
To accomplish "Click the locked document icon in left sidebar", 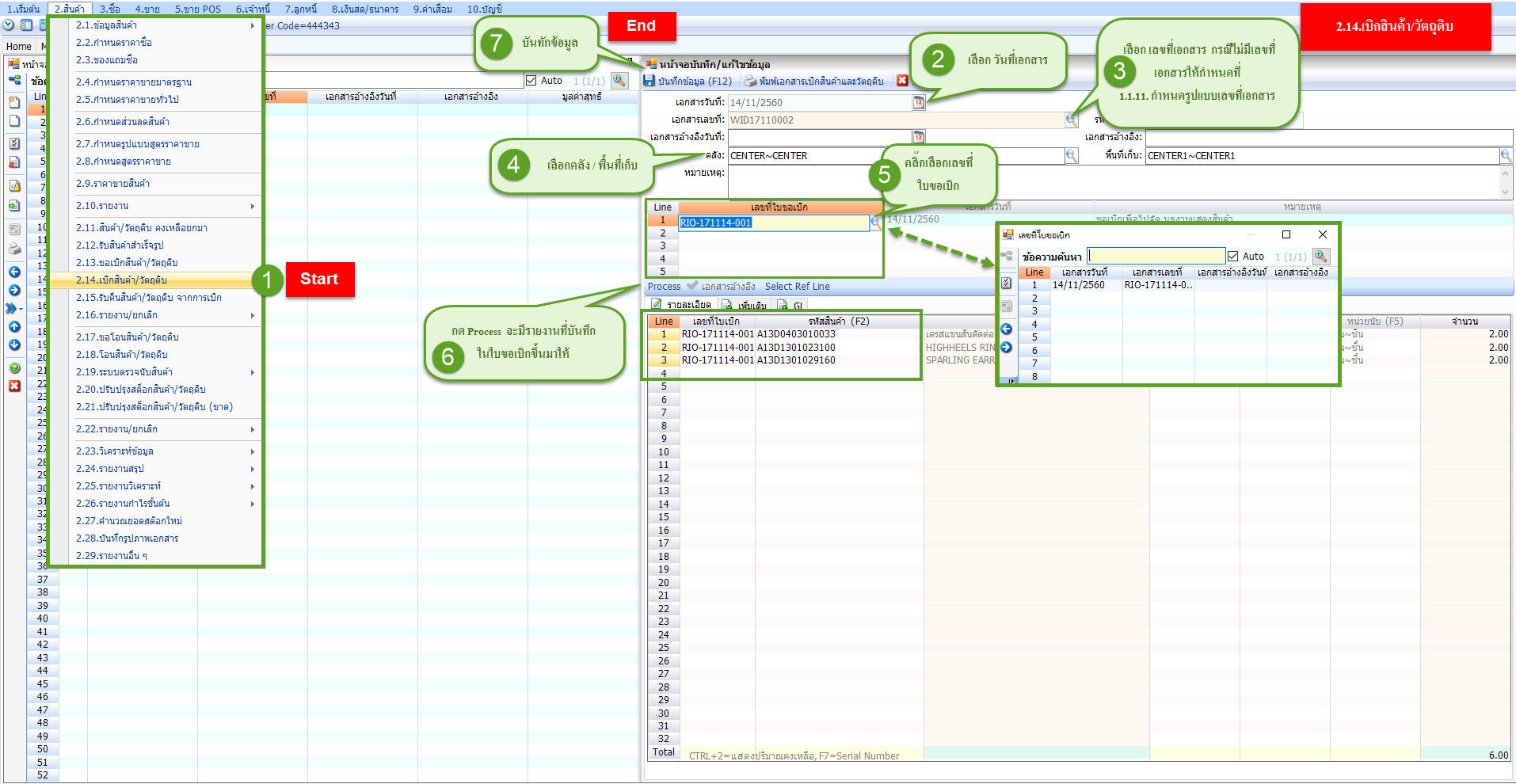I will [x=14, y=186].
